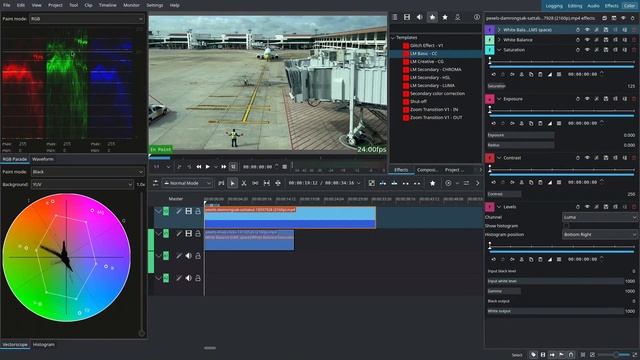Lock the first video track
Image resolution: width=640 pixels, height=360 pixels.
198,211
